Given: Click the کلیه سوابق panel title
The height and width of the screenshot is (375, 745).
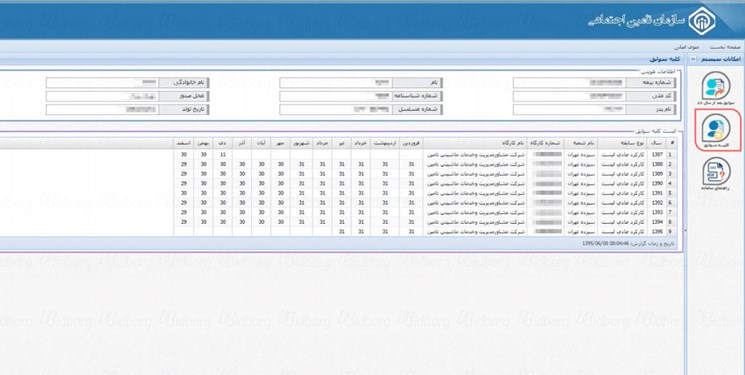Looking at the screenshot, I should tap(665, 59).
